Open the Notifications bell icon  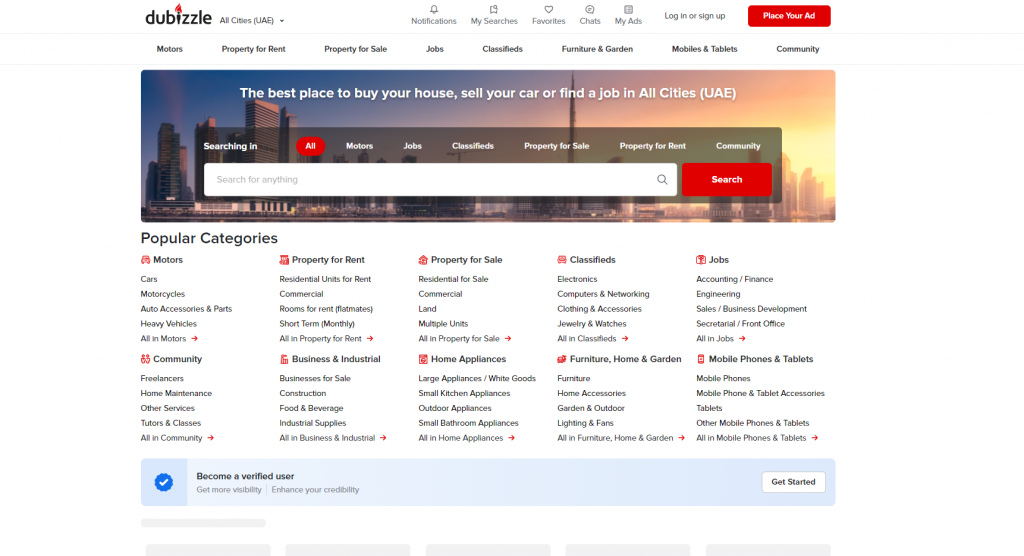434,10
